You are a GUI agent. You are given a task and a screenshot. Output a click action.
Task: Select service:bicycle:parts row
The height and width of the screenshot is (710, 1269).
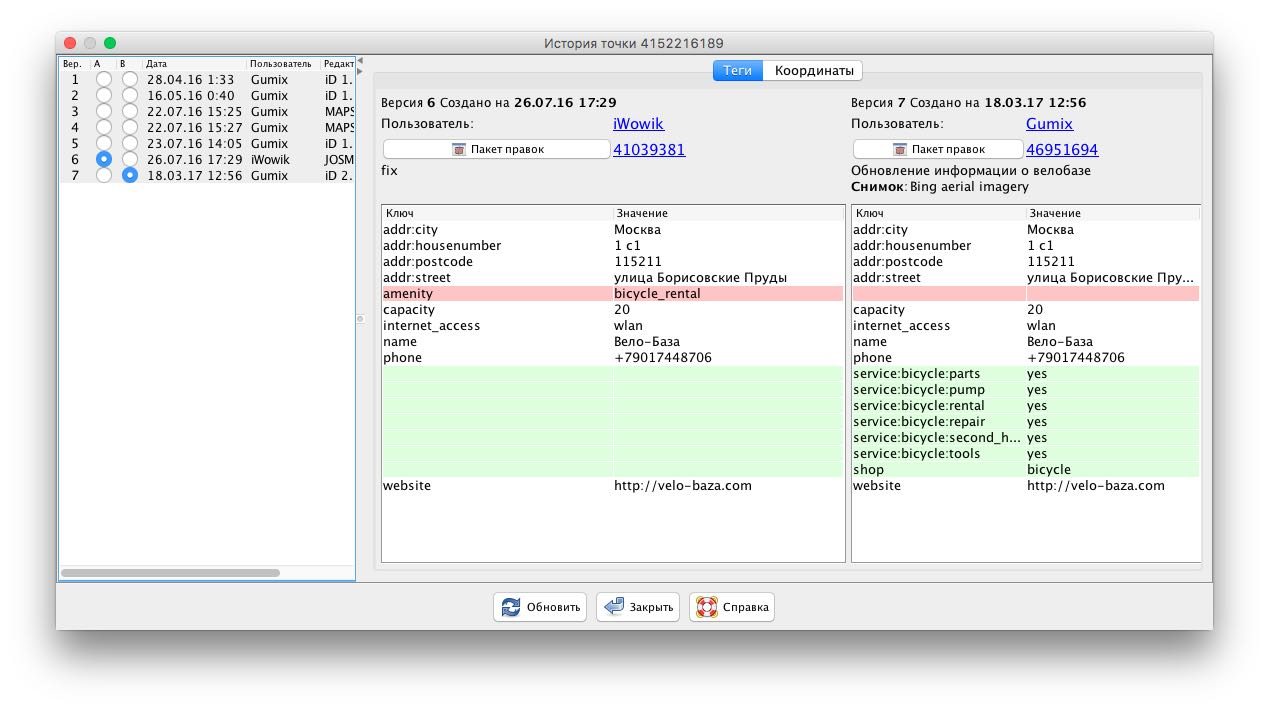point(1026,374)
